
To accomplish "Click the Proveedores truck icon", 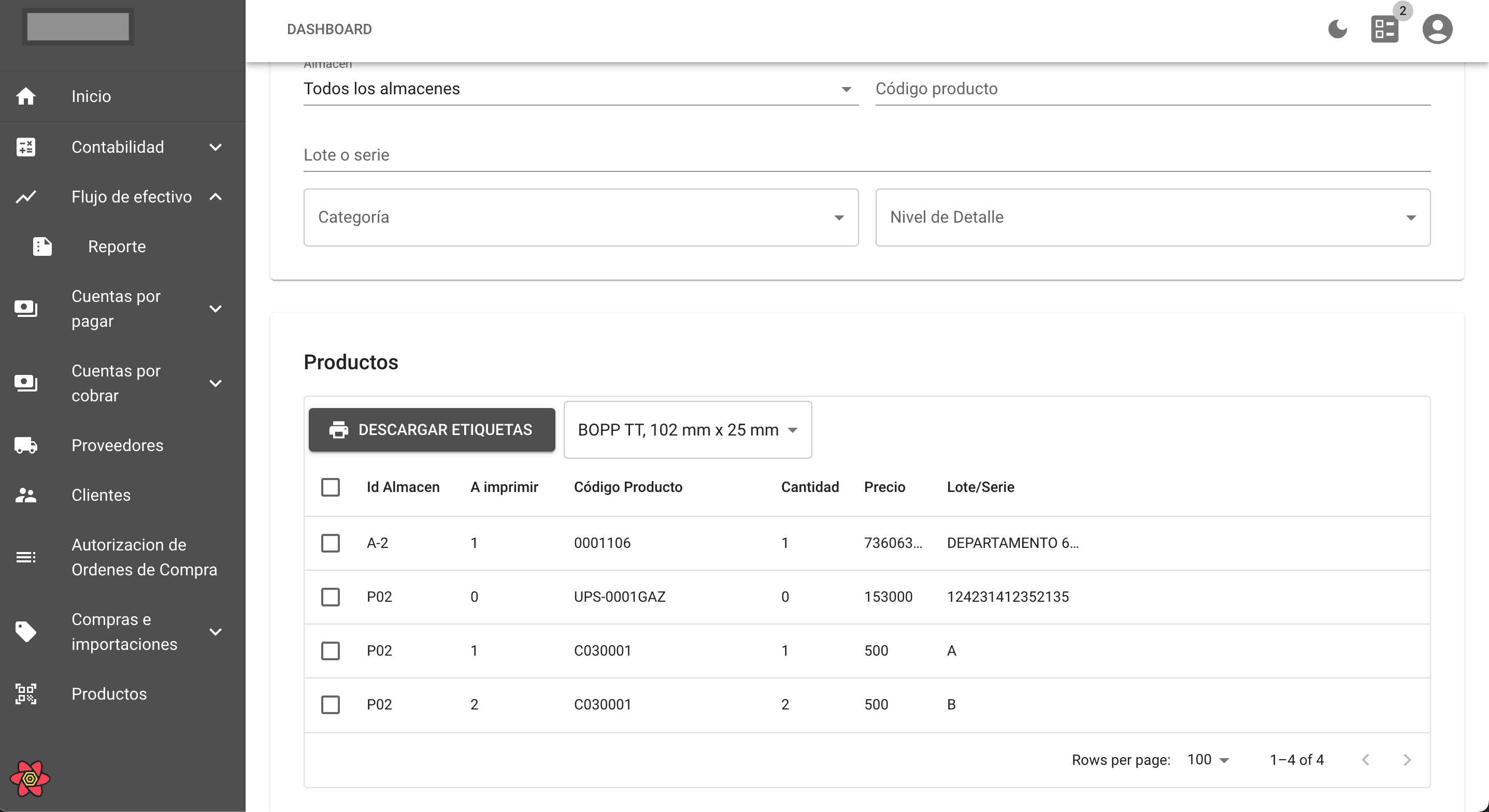I will point(26,445).
